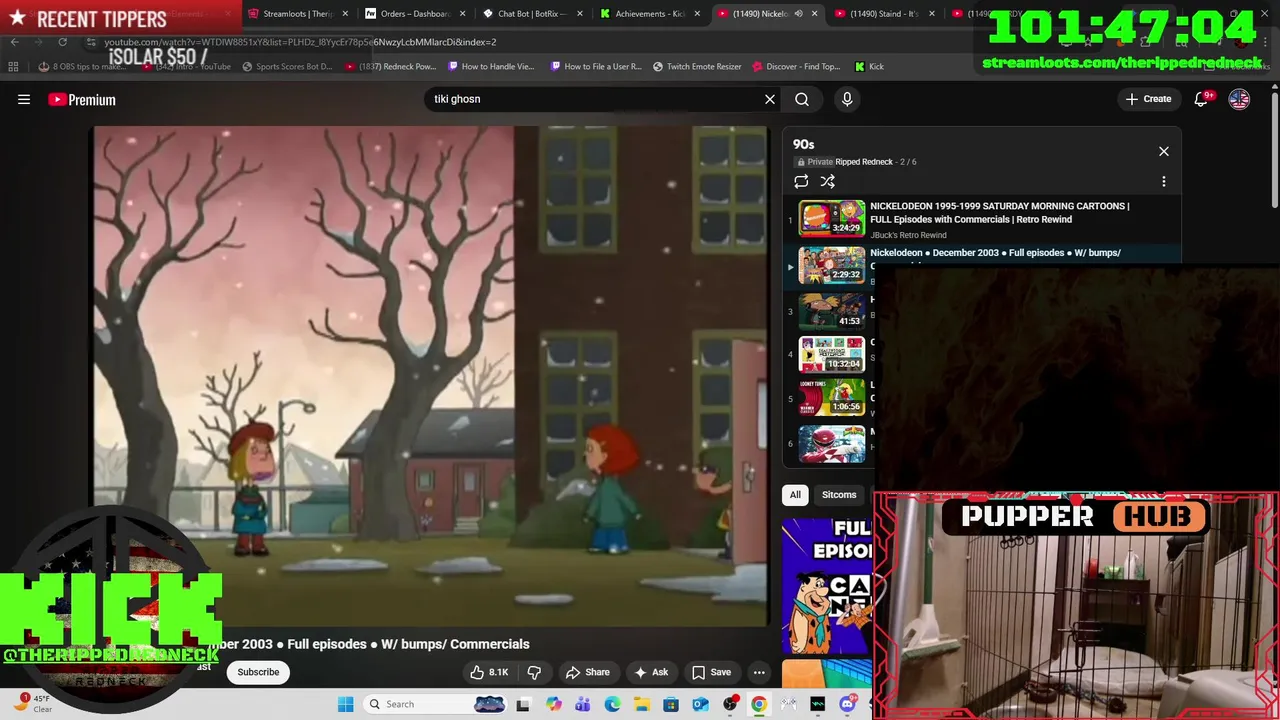This screenshot has width=1280, height=720.
Task: Open Flintstones full episodes recommended thumbnail
Action: 827,585
